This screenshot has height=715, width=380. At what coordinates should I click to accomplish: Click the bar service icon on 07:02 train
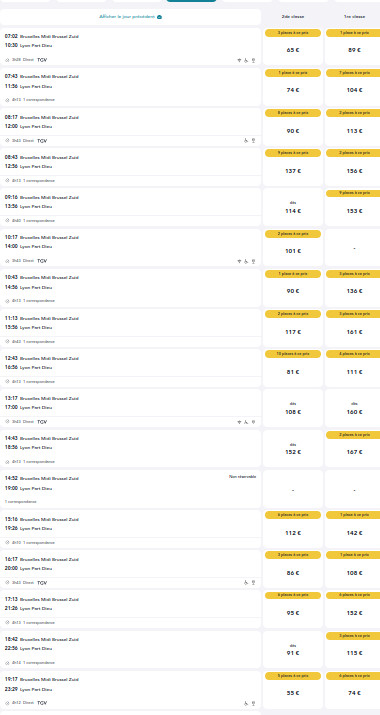pyautogui.click(x=253, y=60)
